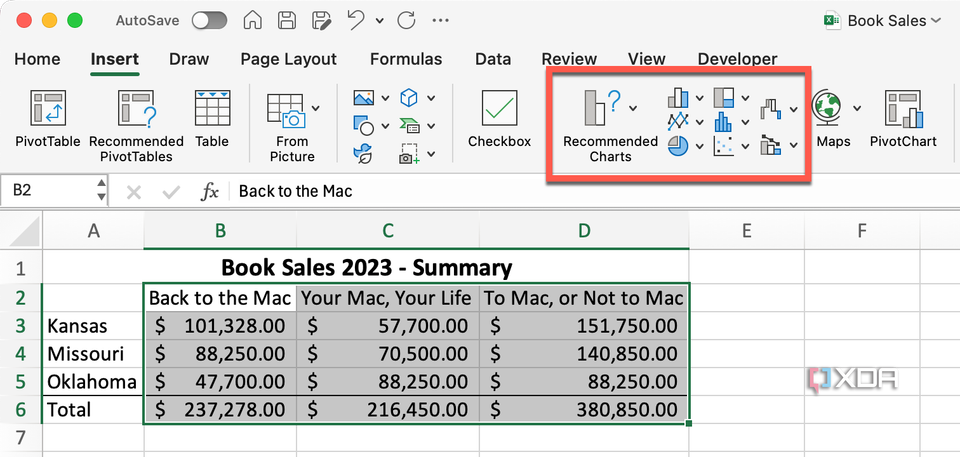Open the Data tab
Viewport: 960px width, 457px height.
point(493,59)
